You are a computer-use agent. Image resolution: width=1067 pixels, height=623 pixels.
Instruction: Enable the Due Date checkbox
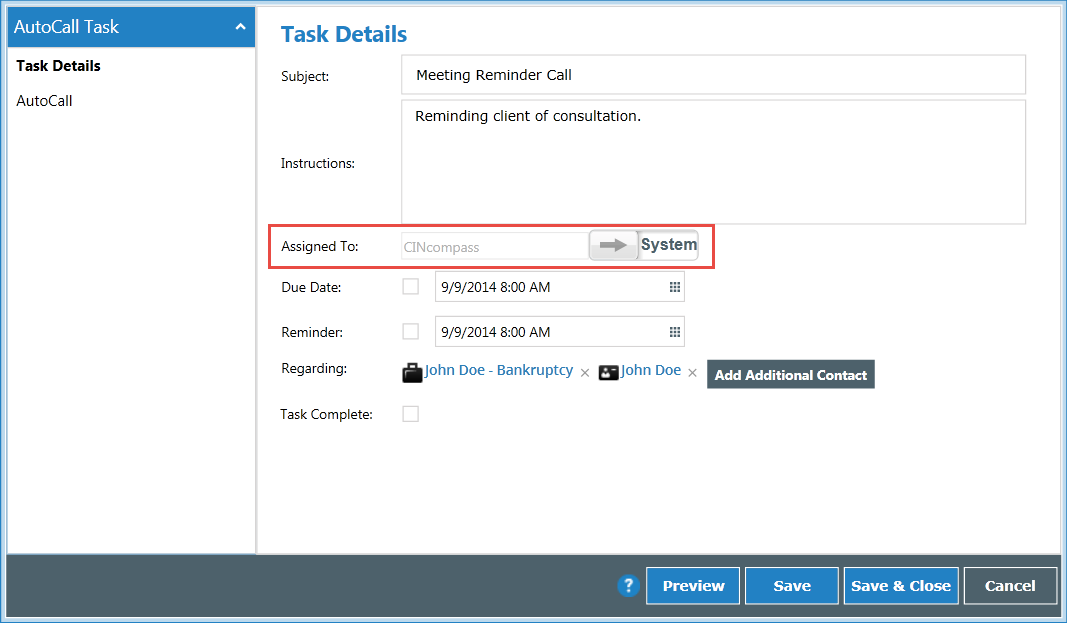410,286
